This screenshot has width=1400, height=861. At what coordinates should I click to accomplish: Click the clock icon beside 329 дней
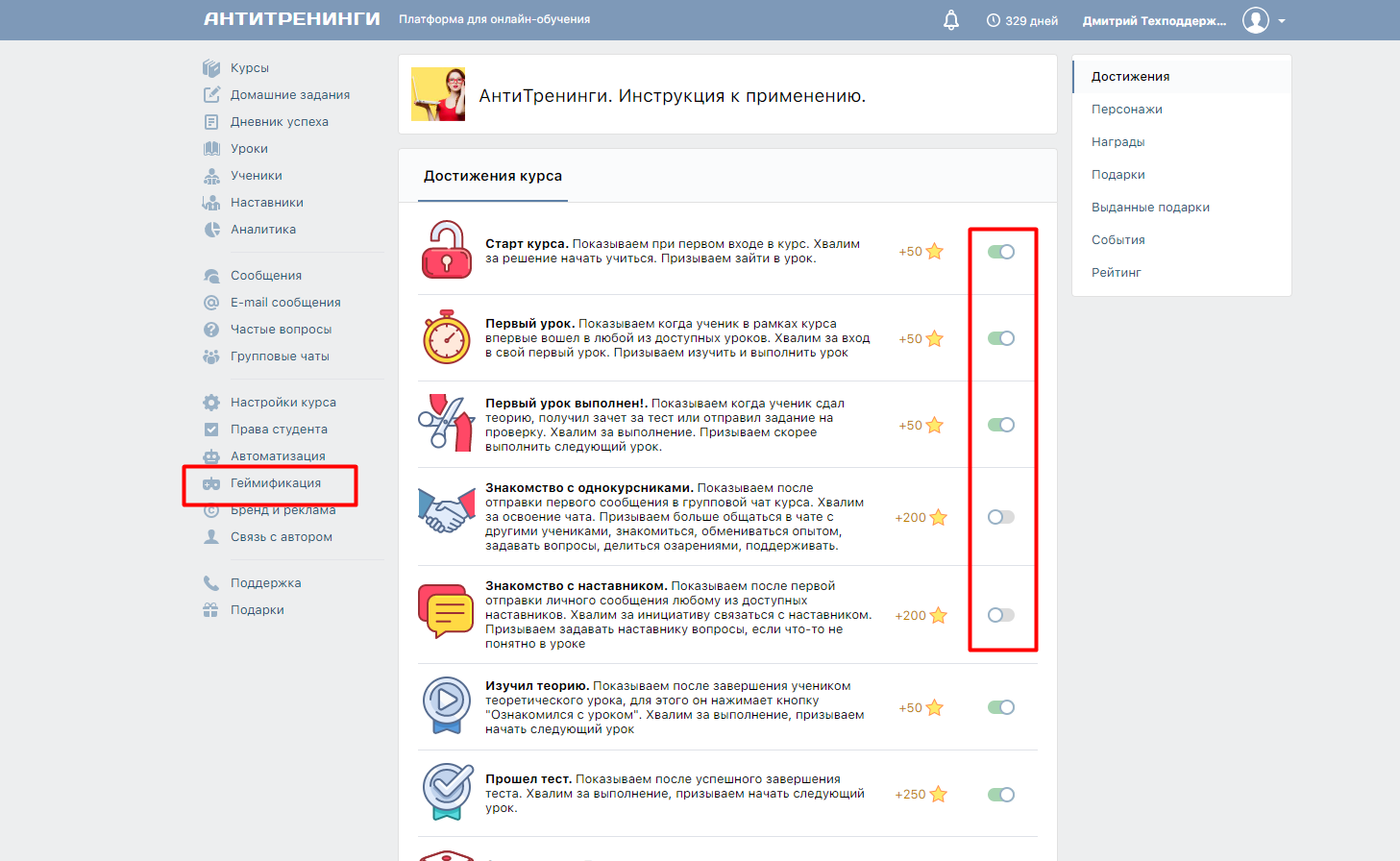click(x=994, y=20)
